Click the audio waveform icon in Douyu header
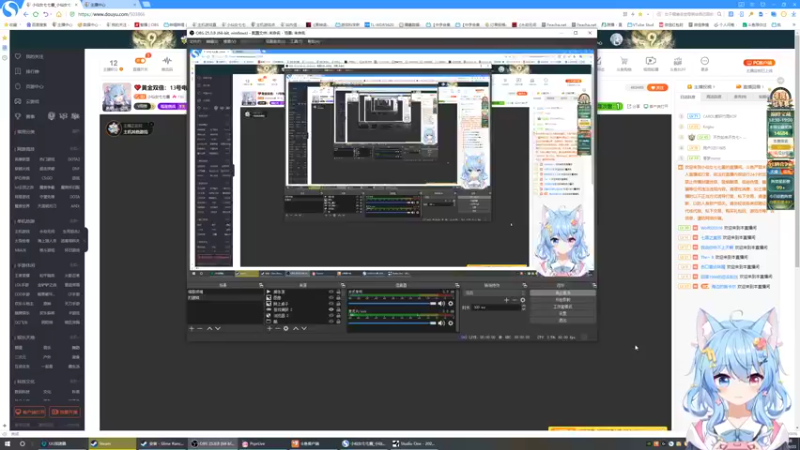The height and width of the screenshot is (450, 800). pos(167,61)
